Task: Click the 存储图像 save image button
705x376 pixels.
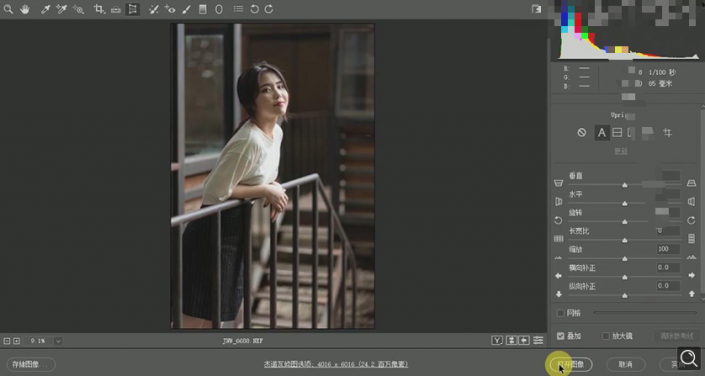Action: point(31,364)
